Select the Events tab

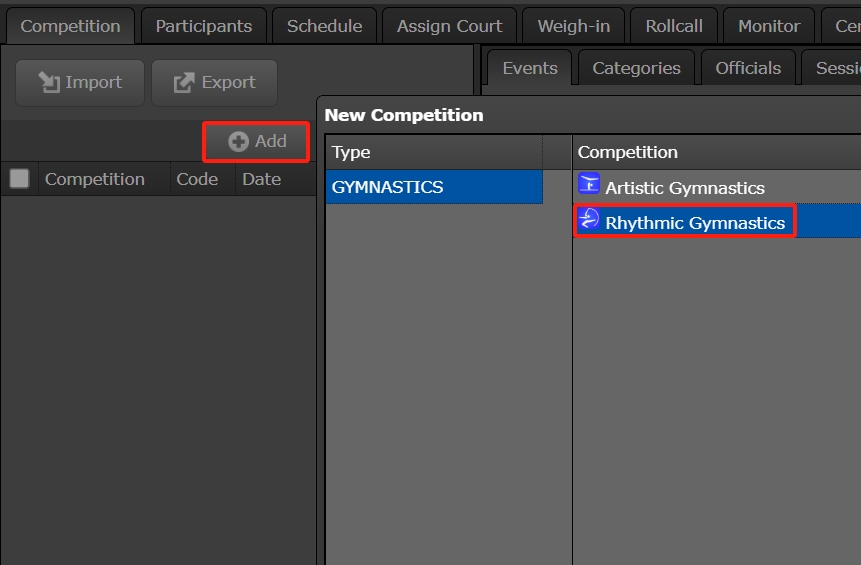click(529, 68)
